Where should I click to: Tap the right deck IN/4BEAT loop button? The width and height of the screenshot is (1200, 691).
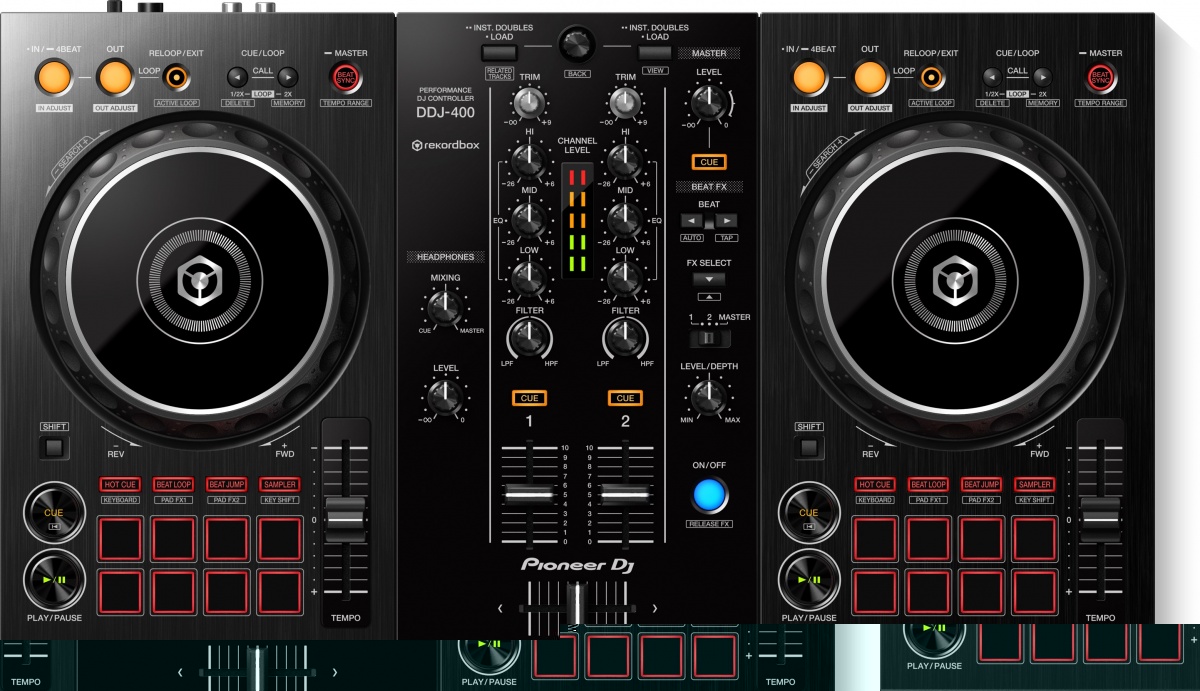(x=809, y=77)
